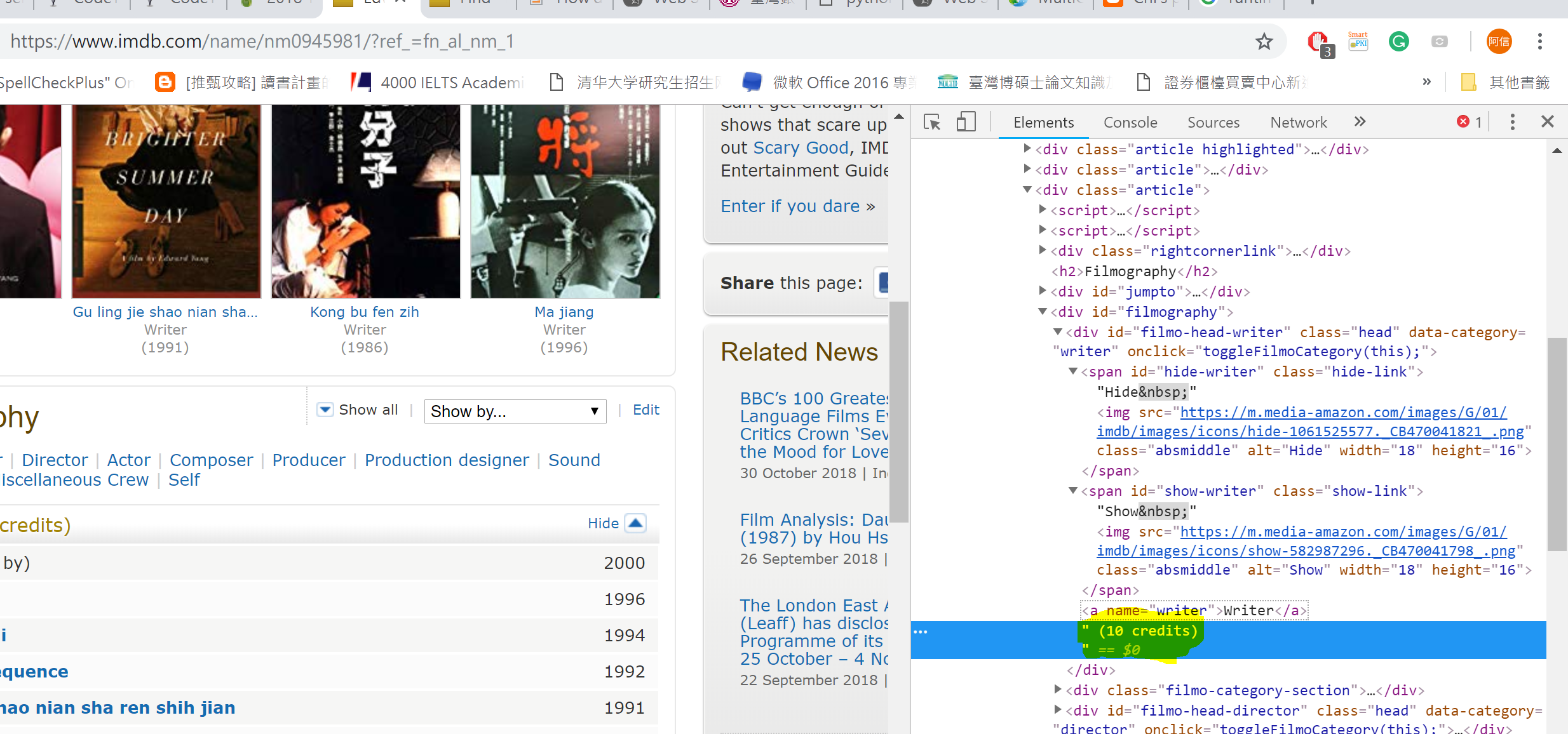Open the Kong bu fen zih title link

pyautogui.click(x=365, y=312)
